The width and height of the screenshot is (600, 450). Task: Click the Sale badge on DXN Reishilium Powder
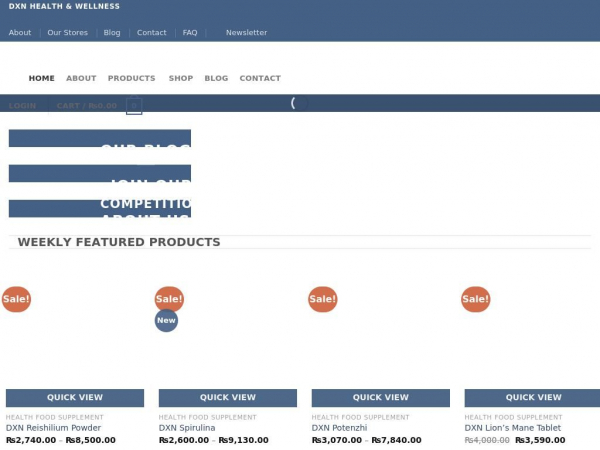[x=16, y=299]
